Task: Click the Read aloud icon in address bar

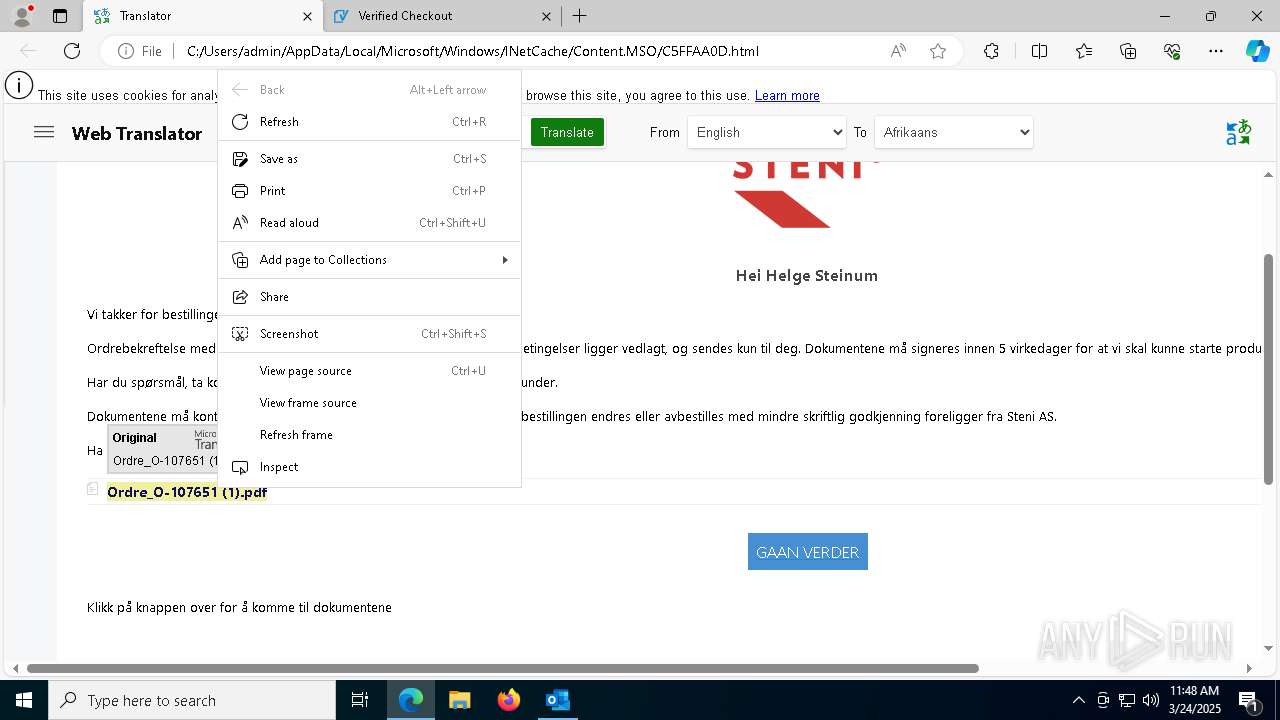Action: (x=898, y=51)
